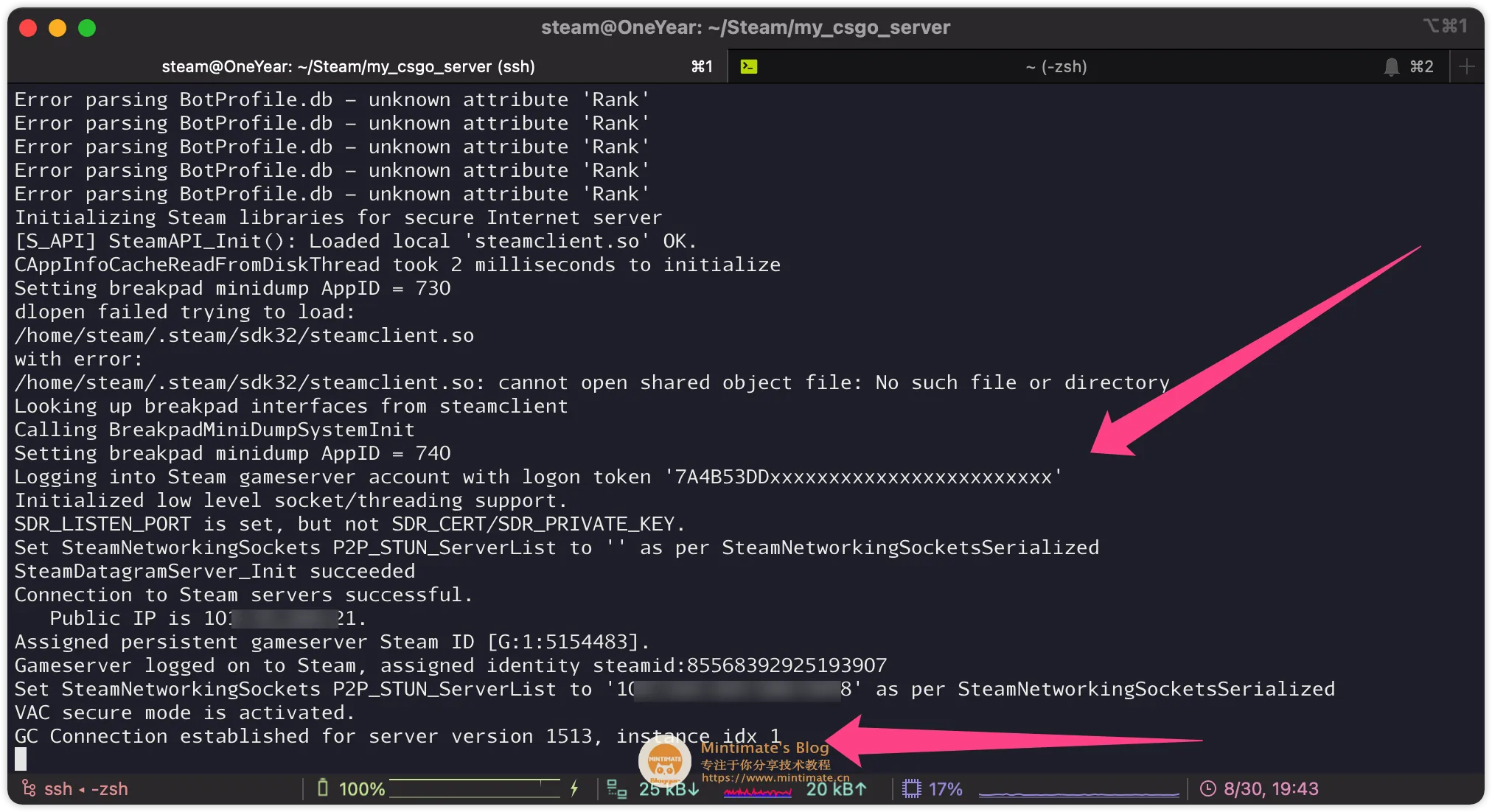1492x812 pixels.
Task: Click the CPU chip icon
Action: (912, 789)
